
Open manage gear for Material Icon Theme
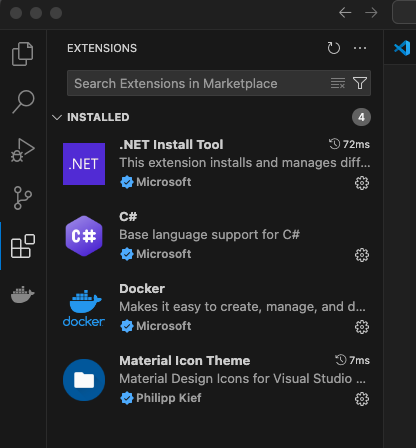click(362, 399)
